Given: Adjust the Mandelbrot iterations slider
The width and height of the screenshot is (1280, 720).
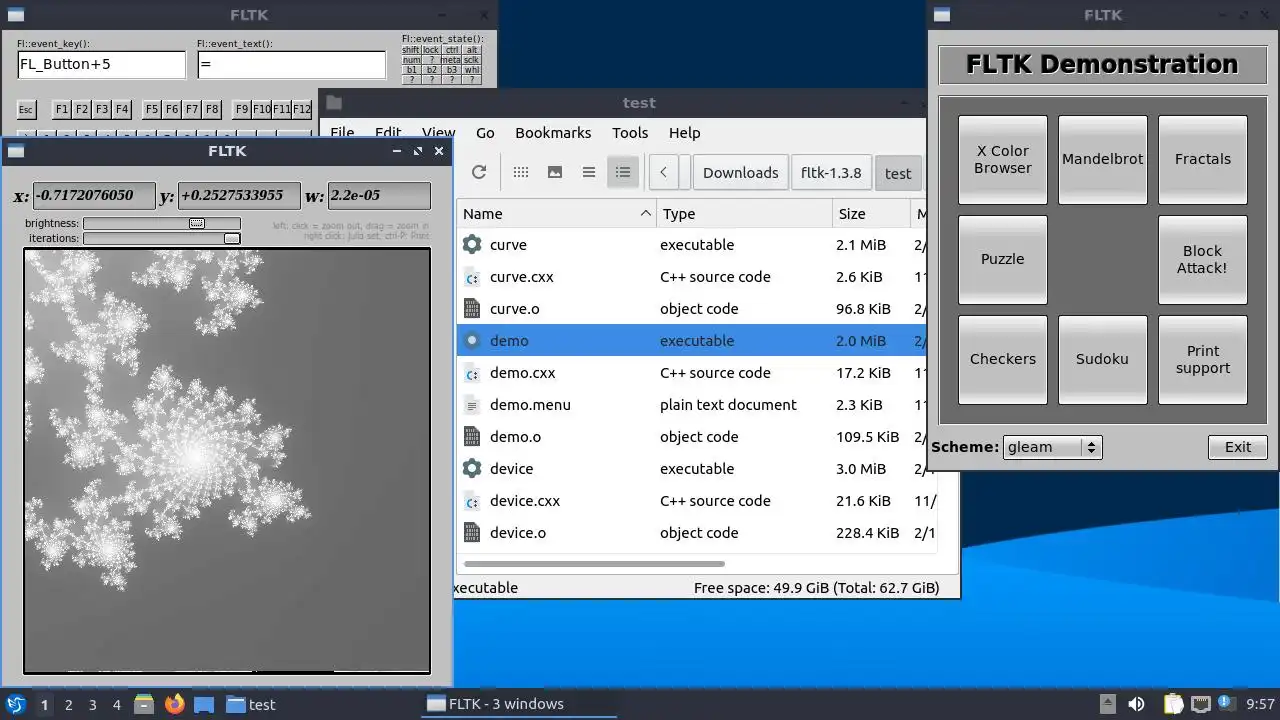Looking at the screenshot, I should click(162, 238).
